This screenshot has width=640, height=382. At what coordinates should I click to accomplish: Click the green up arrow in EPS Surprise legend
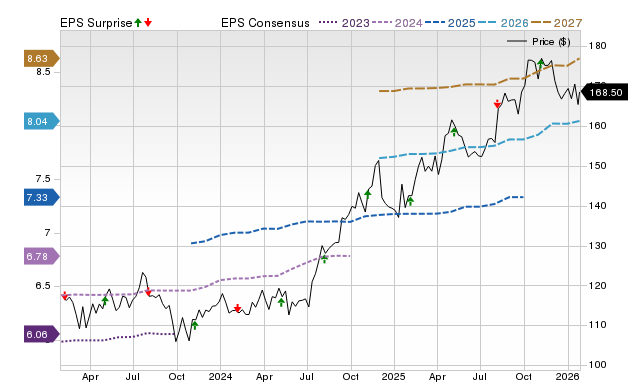138,22
